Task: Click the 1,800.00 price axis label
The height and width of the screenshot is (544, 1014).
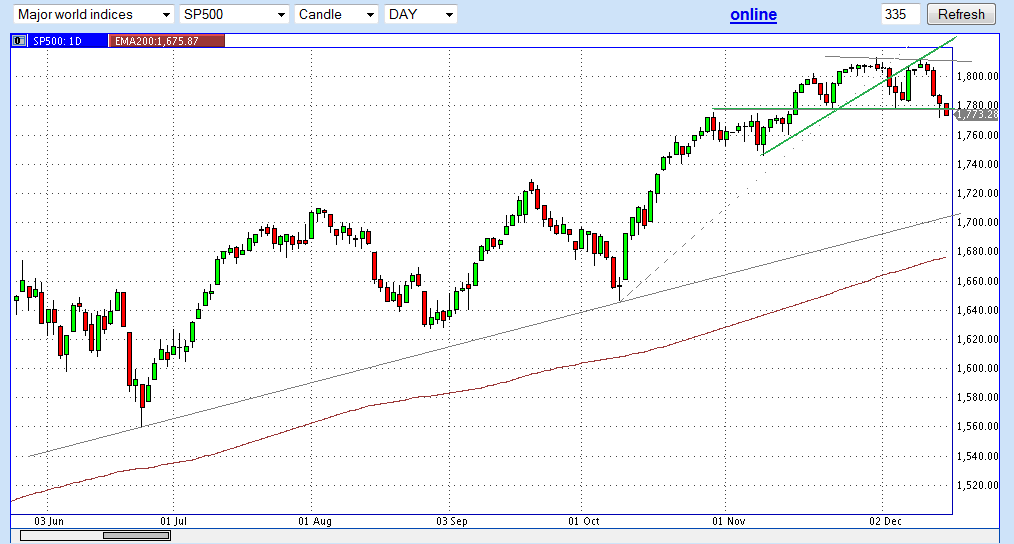Action: coord(977,76)
